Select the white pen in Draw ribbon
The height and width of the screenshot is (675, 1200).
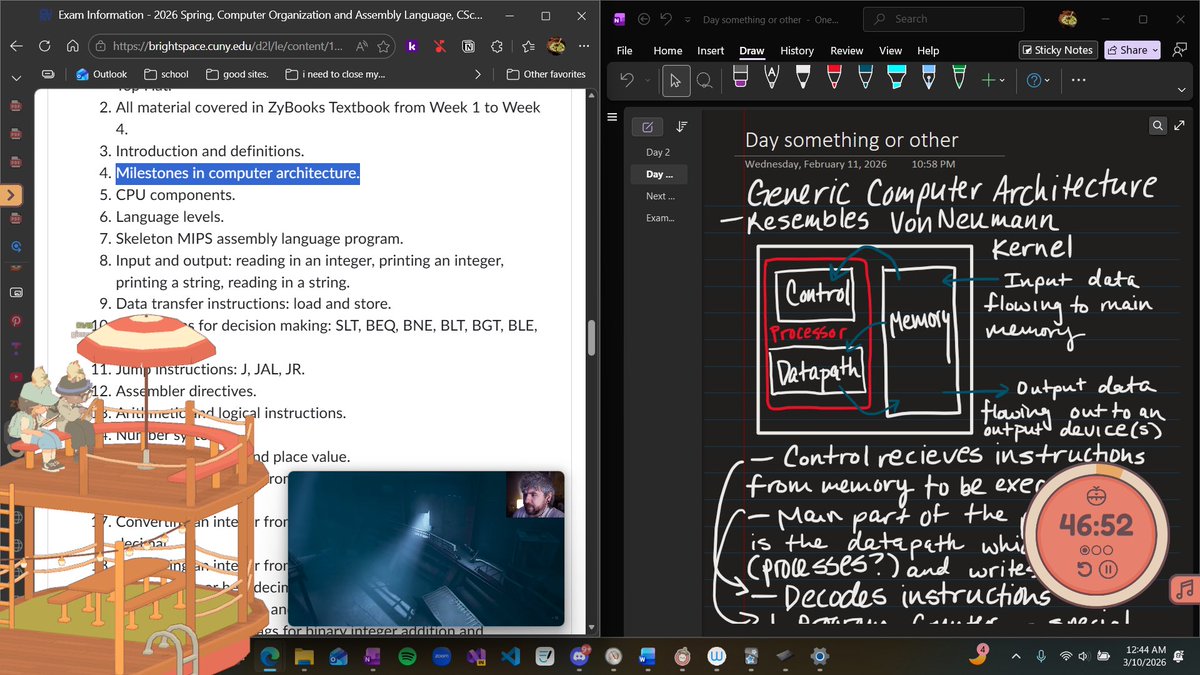pos(802,79)
